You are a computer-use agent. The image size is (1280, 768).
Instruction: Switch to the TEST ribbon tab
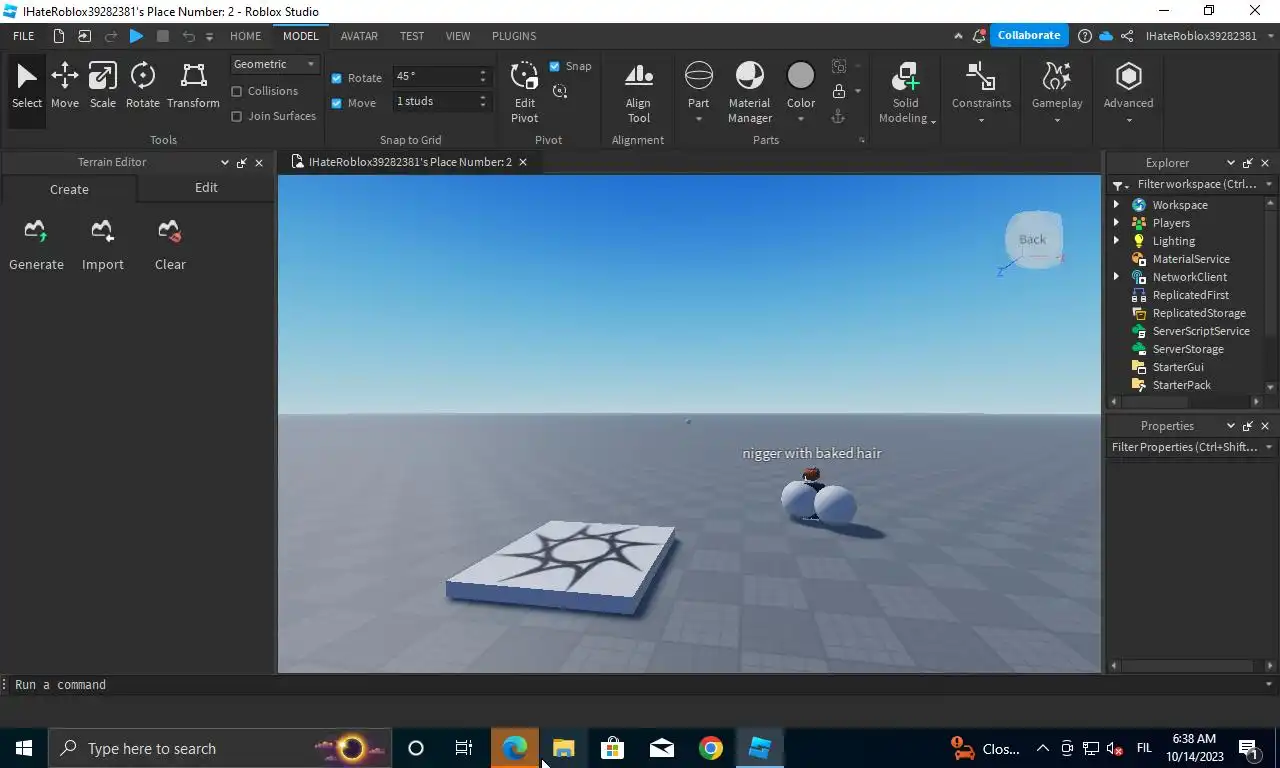coord(412,36)
